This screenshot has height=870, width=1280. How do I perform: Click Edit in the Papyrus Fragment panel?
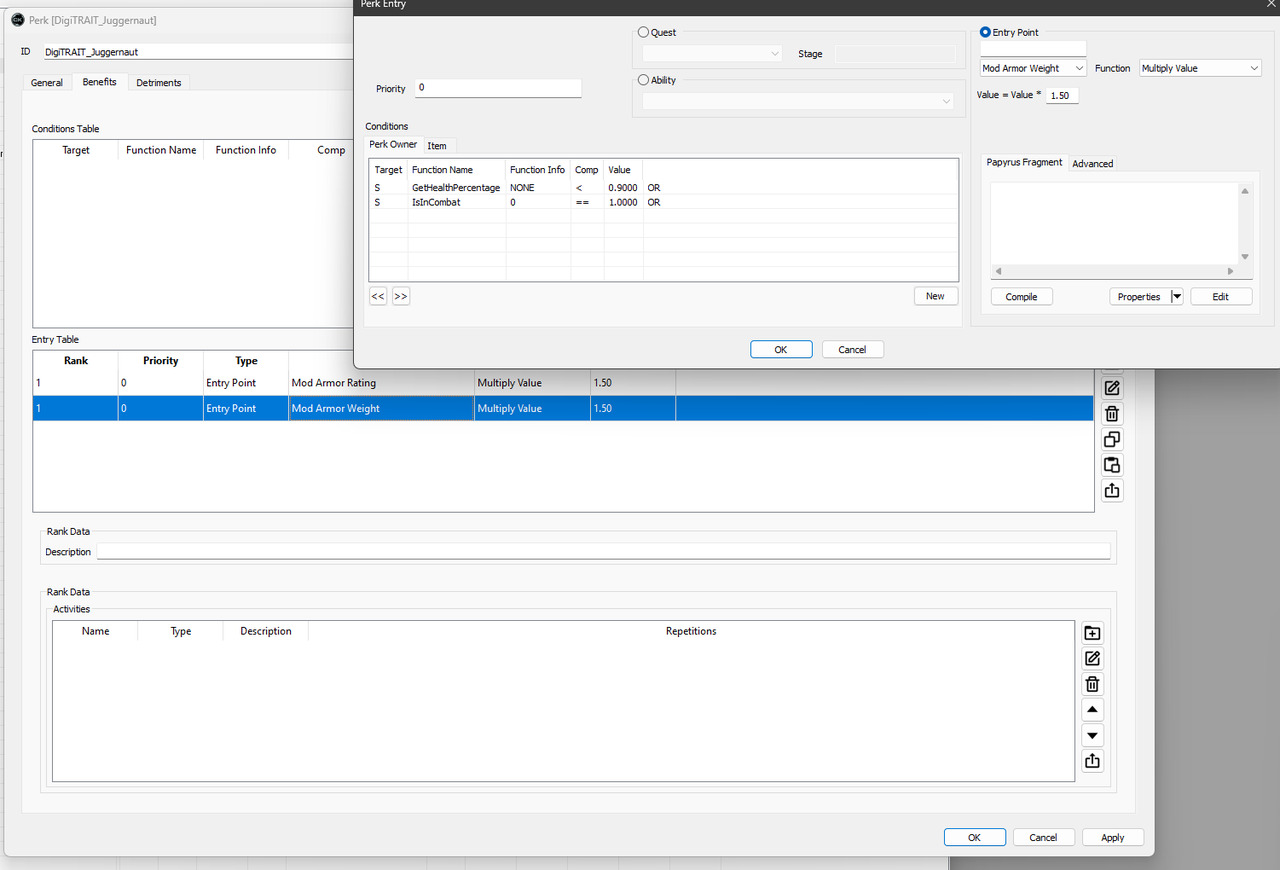1221,297
